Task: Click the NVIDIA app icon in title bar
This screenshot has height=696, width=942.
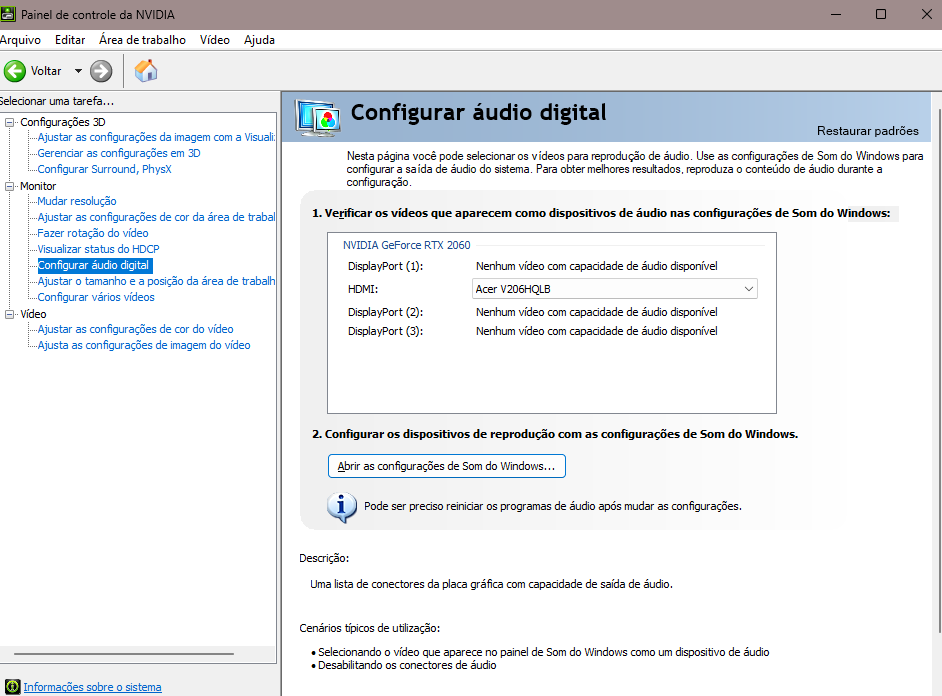Action: (8, 14)
